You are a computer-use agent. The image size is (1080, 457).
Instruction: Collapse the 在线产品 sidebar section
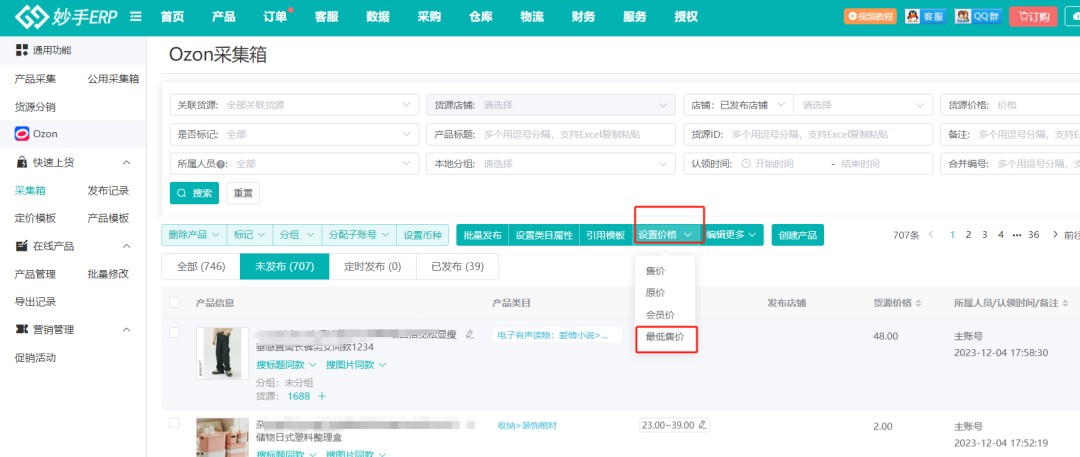126,246
